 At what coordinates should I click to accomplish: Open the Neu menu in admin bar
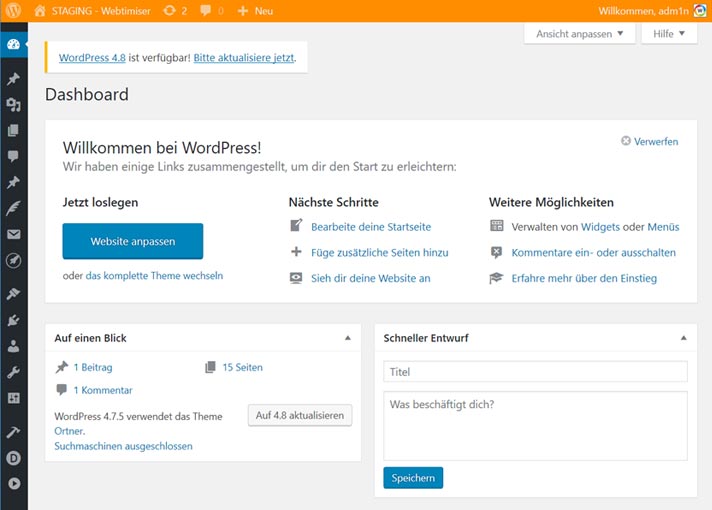point(255,10)
